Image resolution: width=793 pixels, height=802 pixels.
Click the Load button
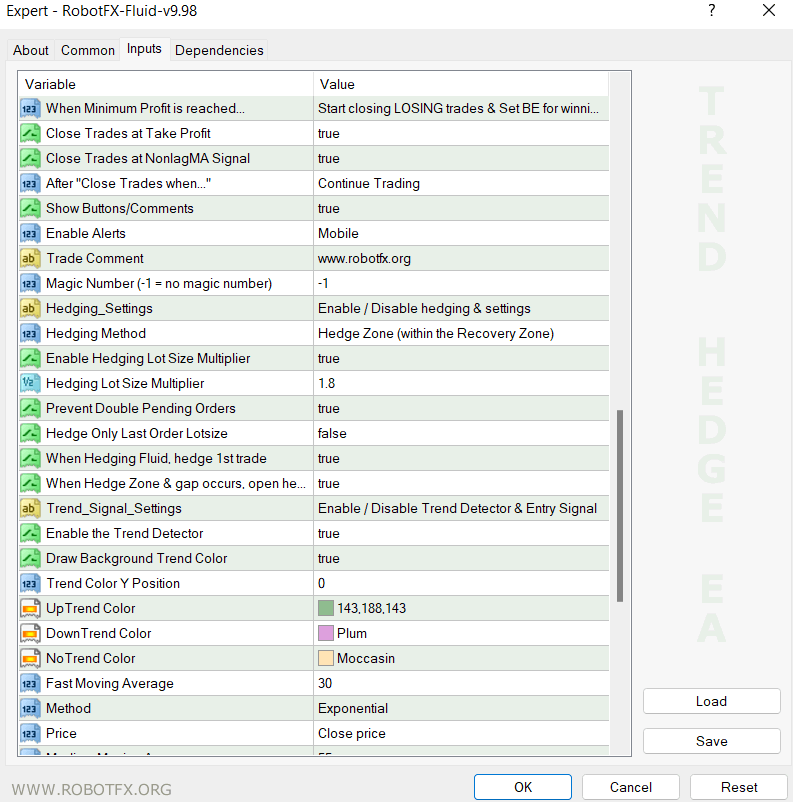point(712,701)
